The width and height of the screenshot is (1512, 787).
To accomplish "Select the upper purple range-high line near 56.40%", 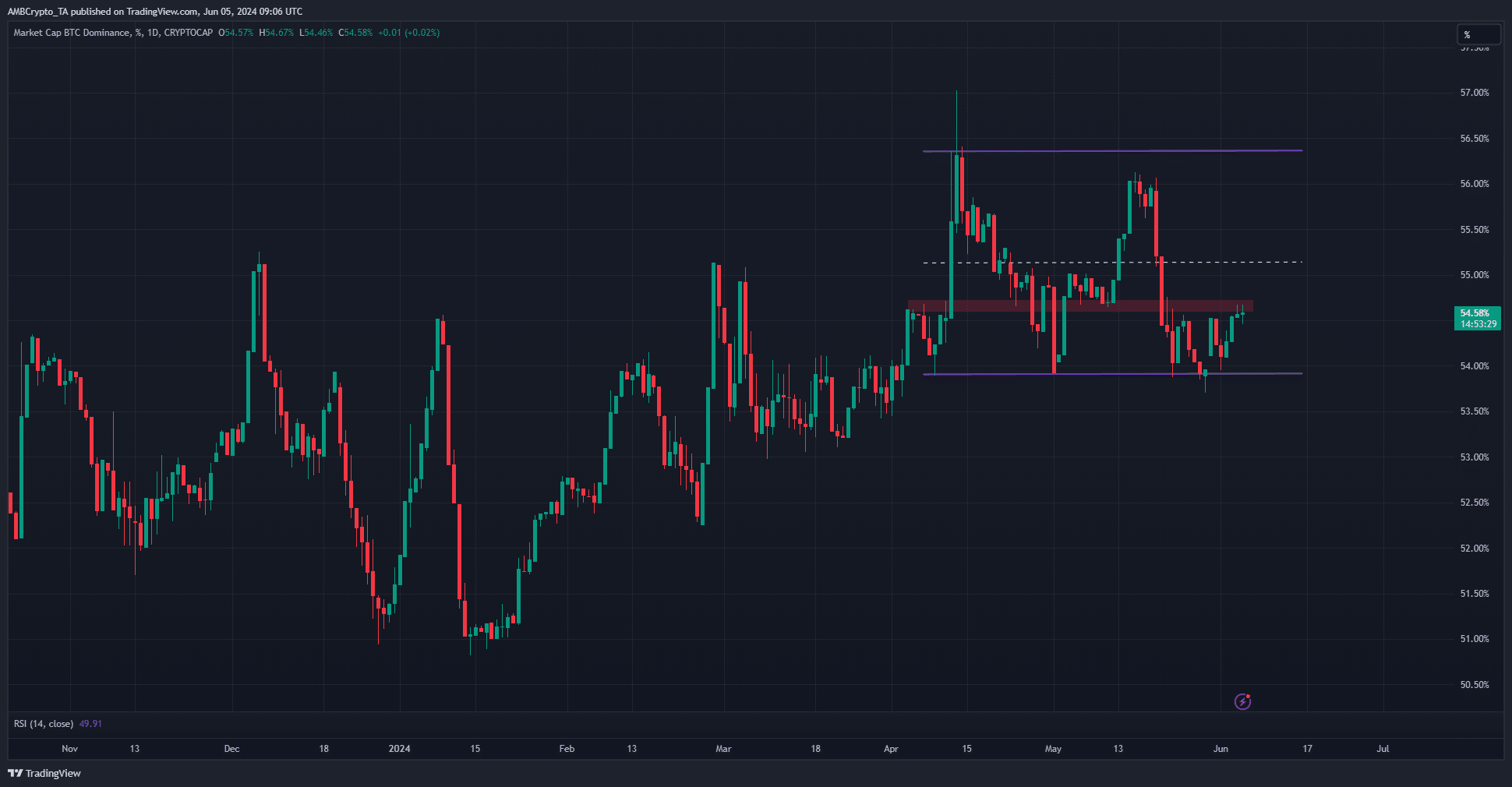I will [1113, 150].
